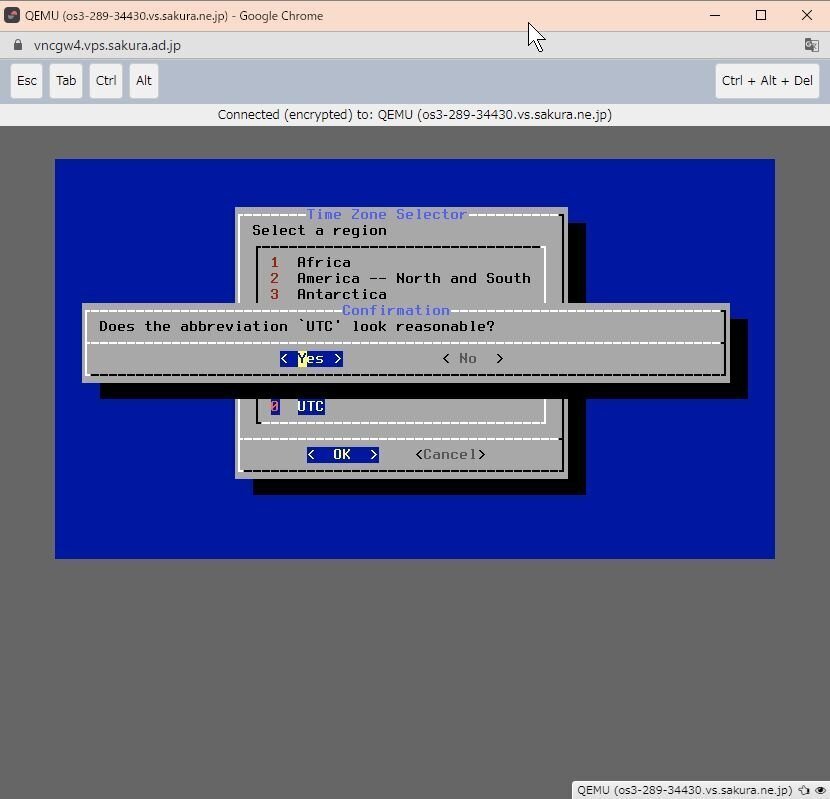The height and width of the screenshot is (799, 830).
Task: Click the Esc key button
Action: coord(26,81)
